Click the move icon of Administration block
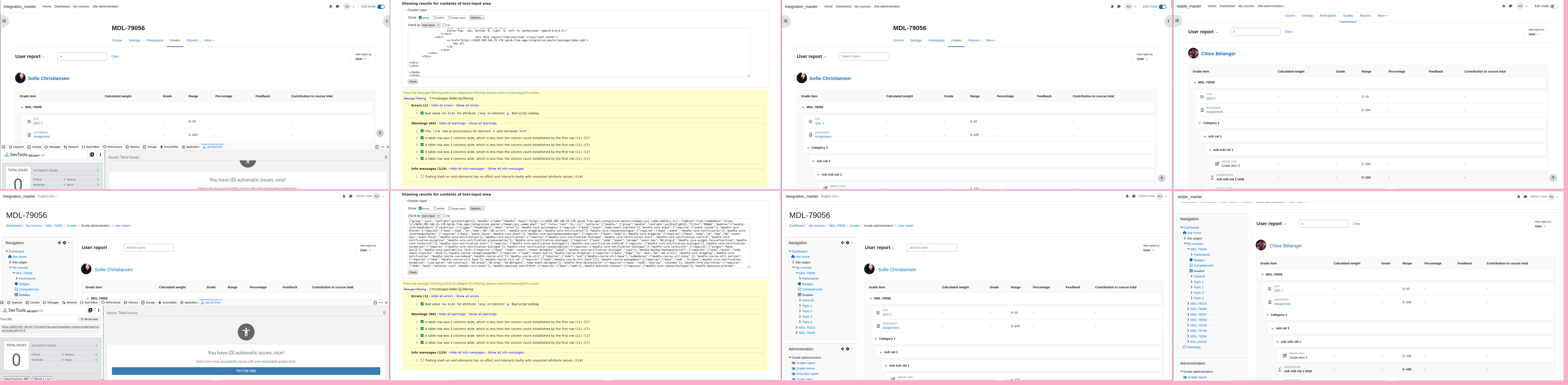 pyautogui.click(x=842, y=349)
